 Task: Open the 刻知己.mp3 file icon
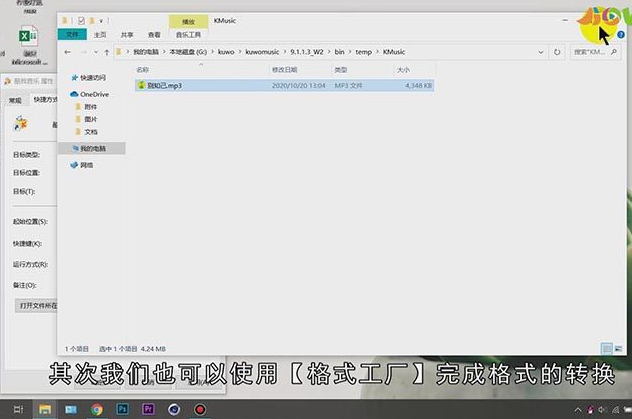tap(141, 85)
